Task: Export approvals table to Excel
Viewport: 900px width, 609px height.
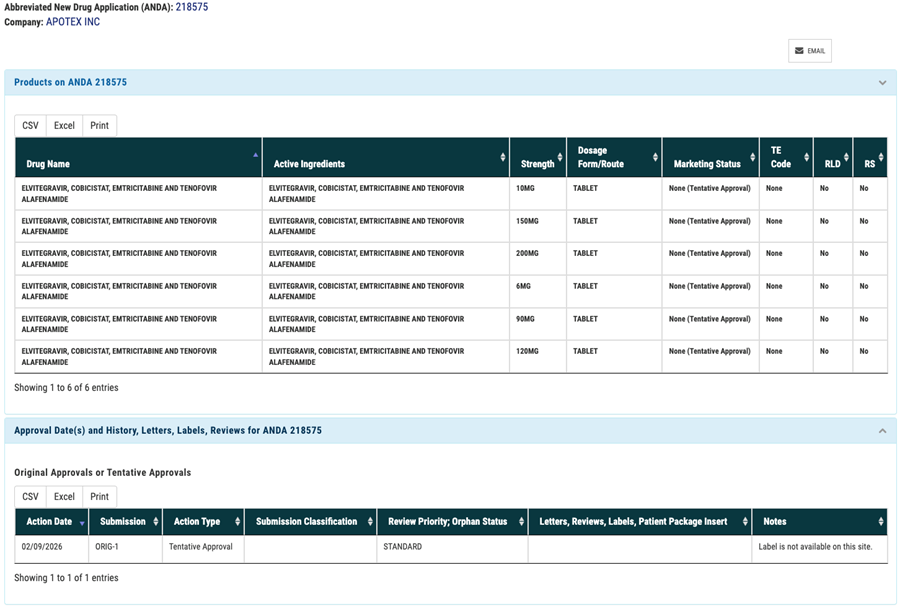Action: point(64,497)
